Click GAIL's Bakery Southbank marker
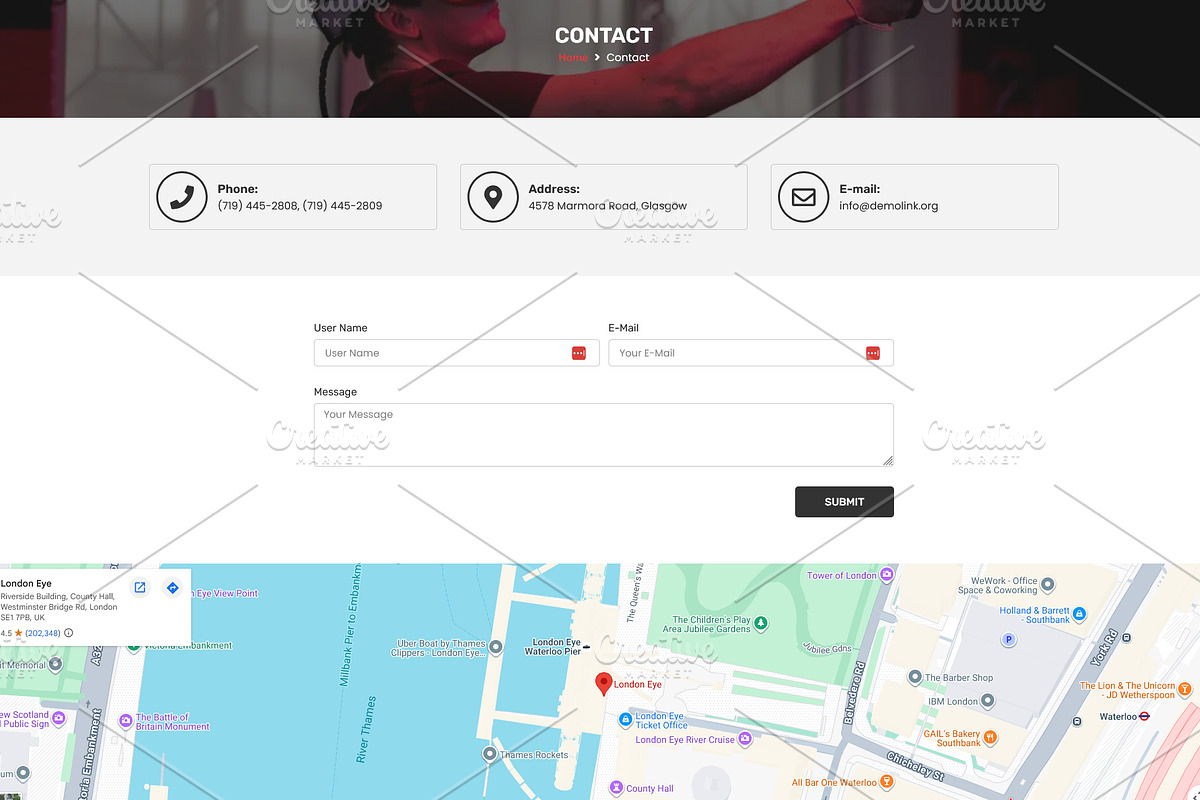 coord(990,738)
